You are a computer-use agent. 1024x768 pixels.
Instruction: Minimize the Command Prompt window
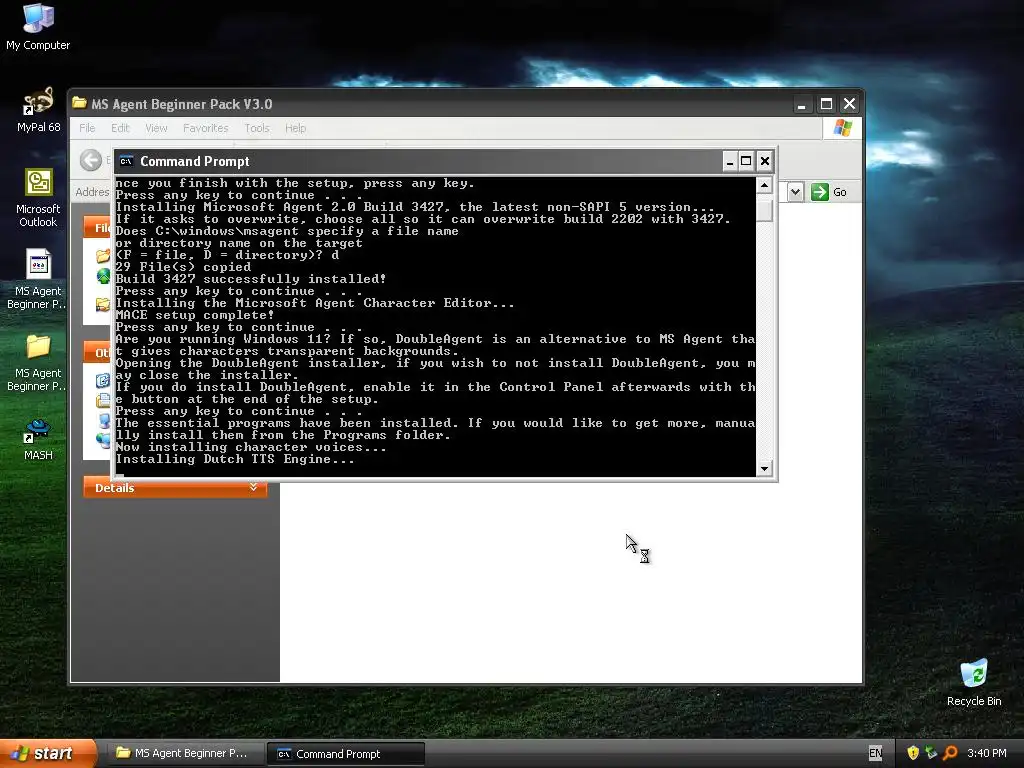click(729, 161)
